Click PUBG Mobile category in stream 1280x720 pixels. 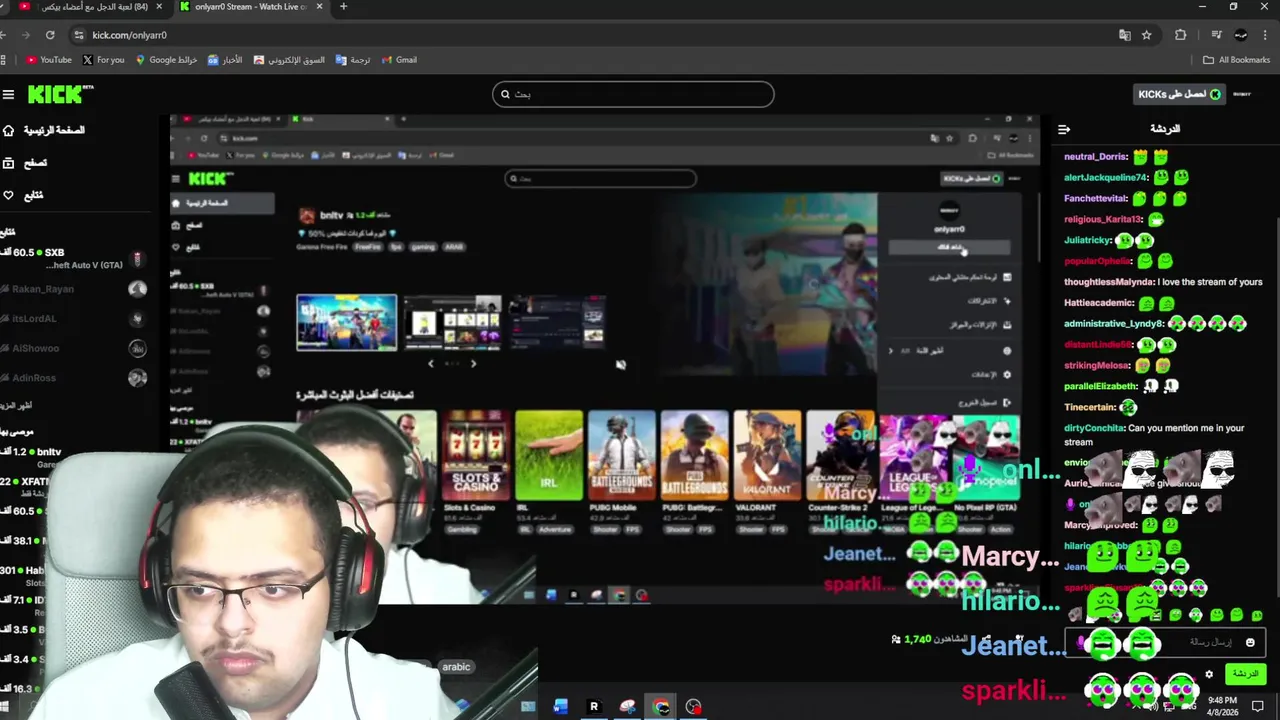[622, 456]
